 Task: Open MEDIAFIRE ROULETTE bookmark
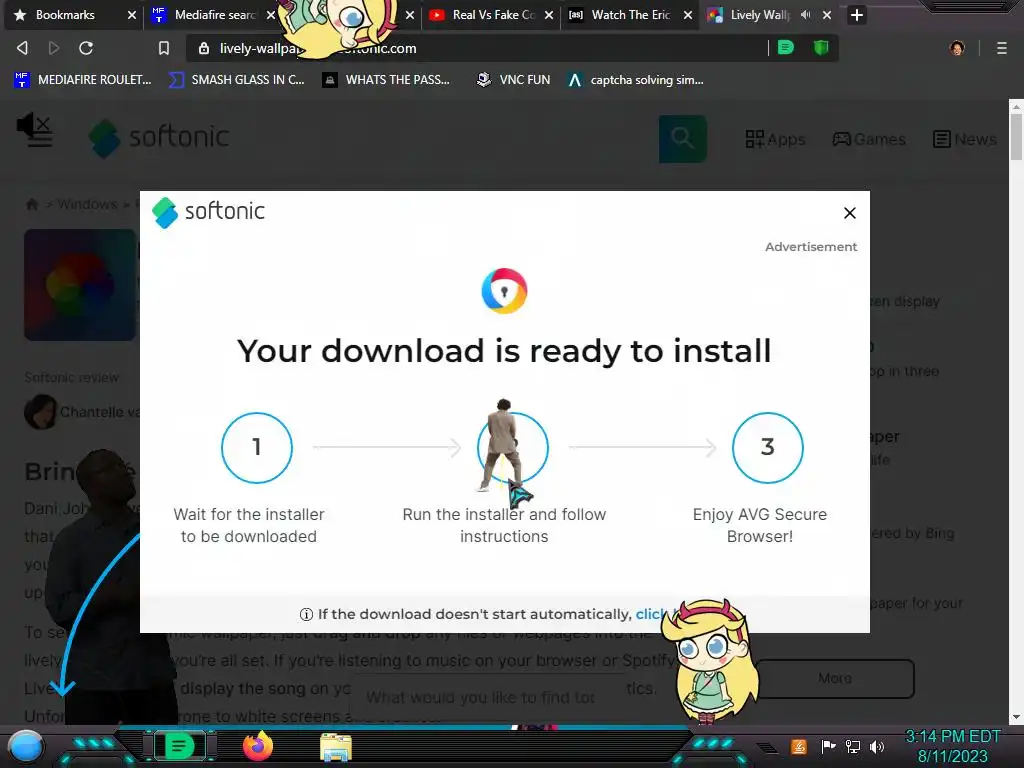pyautogui.click(x=83, y=80)
